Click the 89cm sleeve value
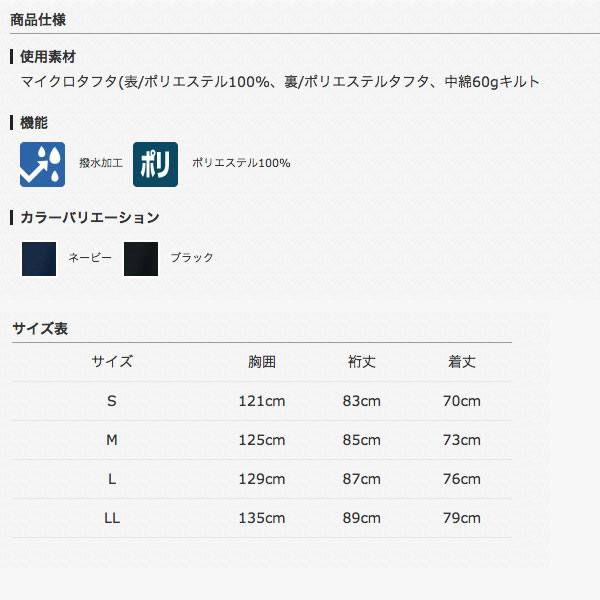 (362, 518)
